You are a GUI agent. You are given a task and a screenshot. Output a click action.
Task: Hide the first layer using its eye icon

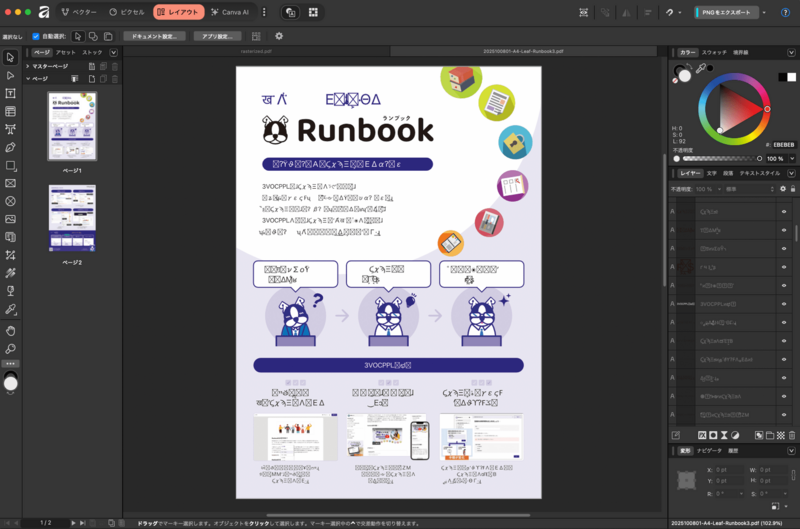784,212
